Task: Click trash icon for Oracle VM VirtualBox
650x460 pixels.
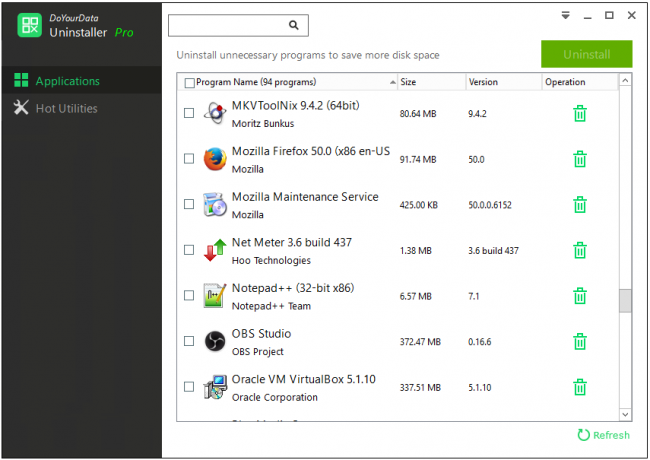Action: coord(579,387)
